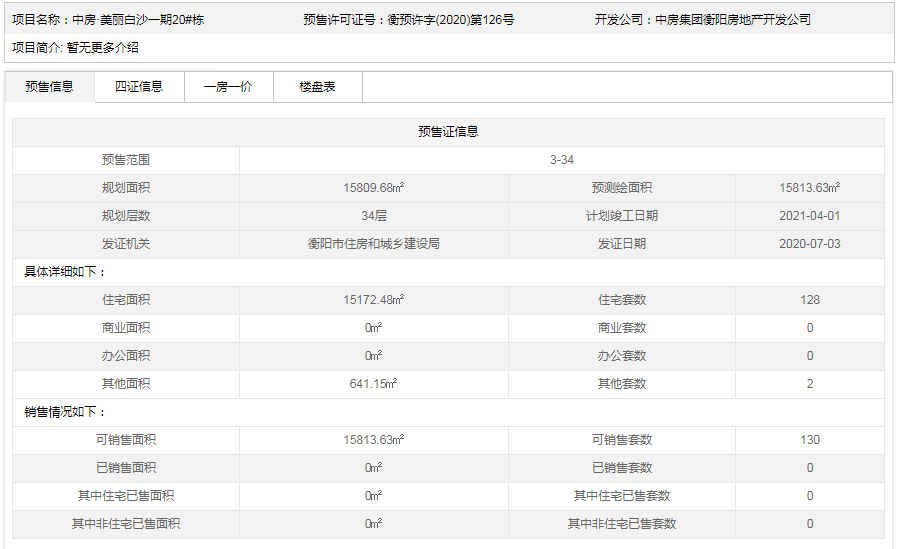Click residential area value 15172.48㎡
The height and width of the screenshot is (549, 903).
click(373, 300)
